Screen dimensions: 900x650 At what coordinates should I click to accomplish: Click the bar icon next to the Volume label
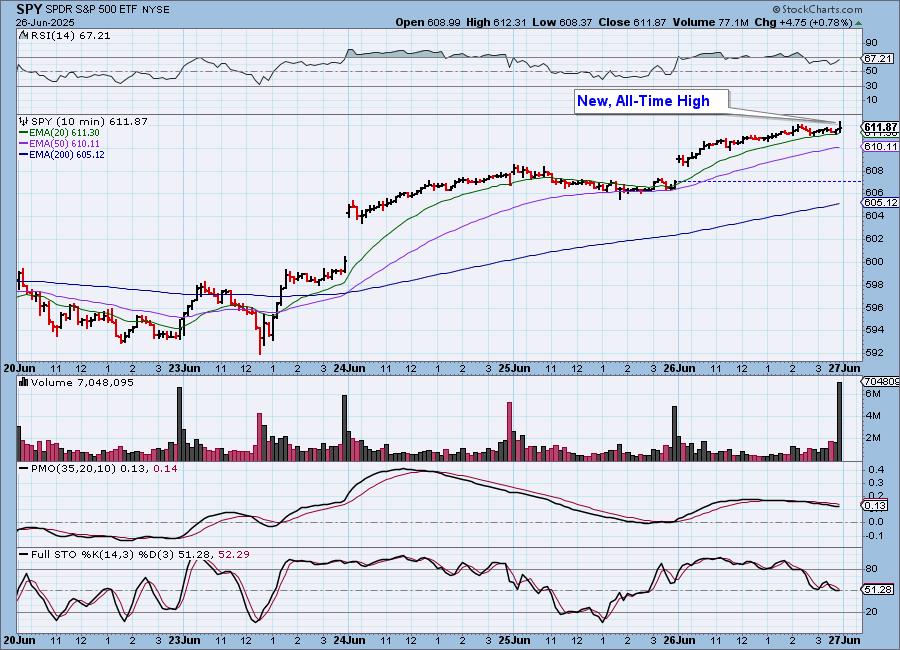pos(24,382)
